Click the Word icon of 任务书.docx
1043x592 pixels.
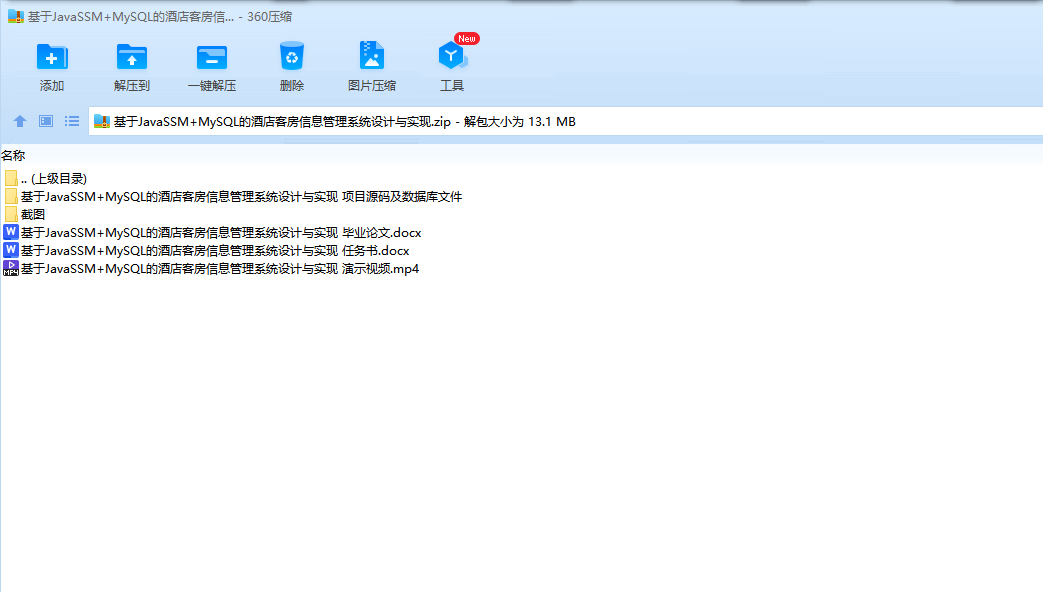[11, 250]
